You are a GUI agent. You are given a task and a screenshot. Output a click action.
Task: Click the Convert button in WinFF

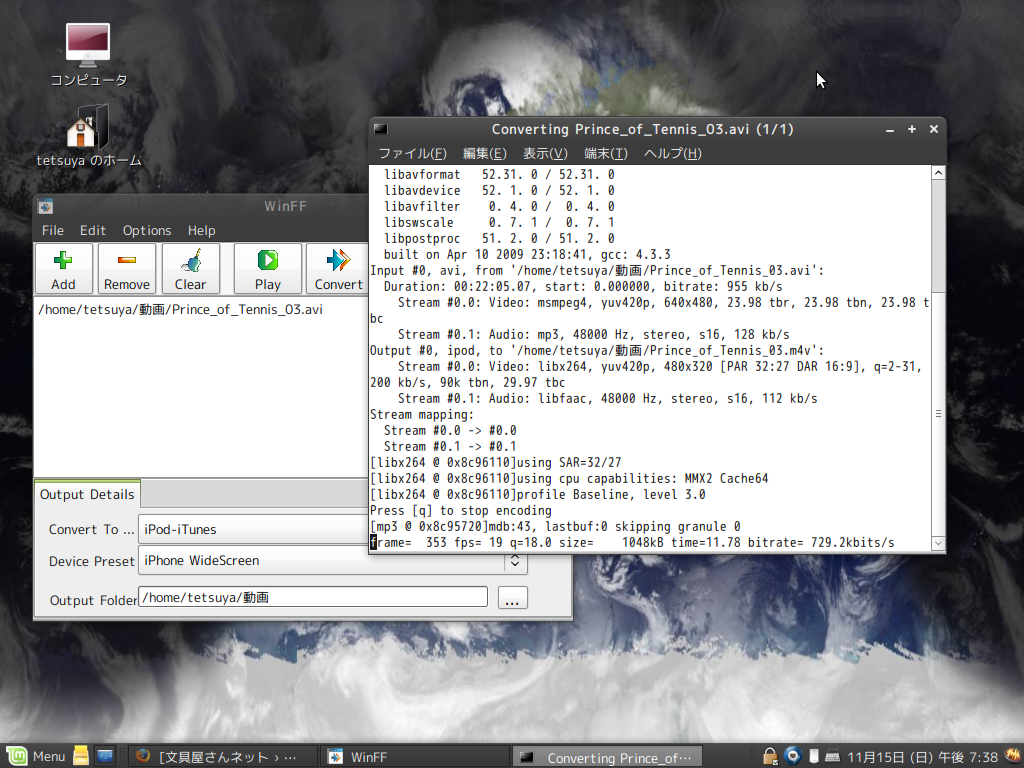[338, 269]
